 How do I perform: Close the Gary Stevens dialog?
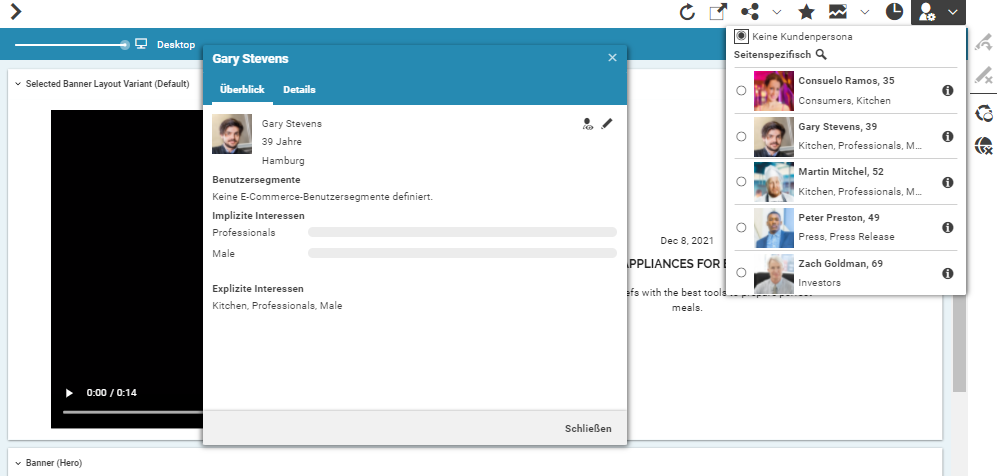tap(612, 58)
